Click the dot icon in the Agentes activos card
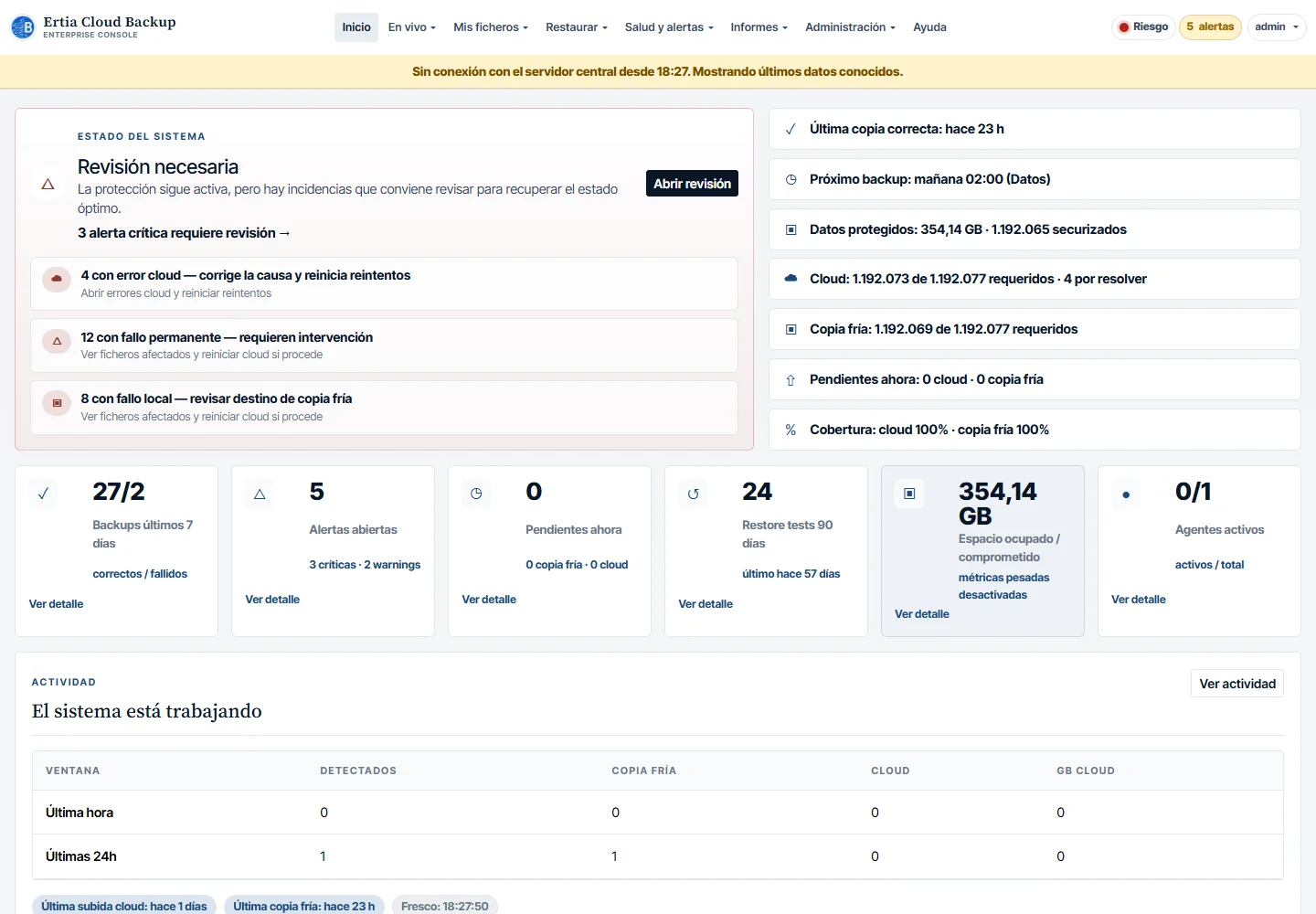The image size is (1316, 914). 1126,494
